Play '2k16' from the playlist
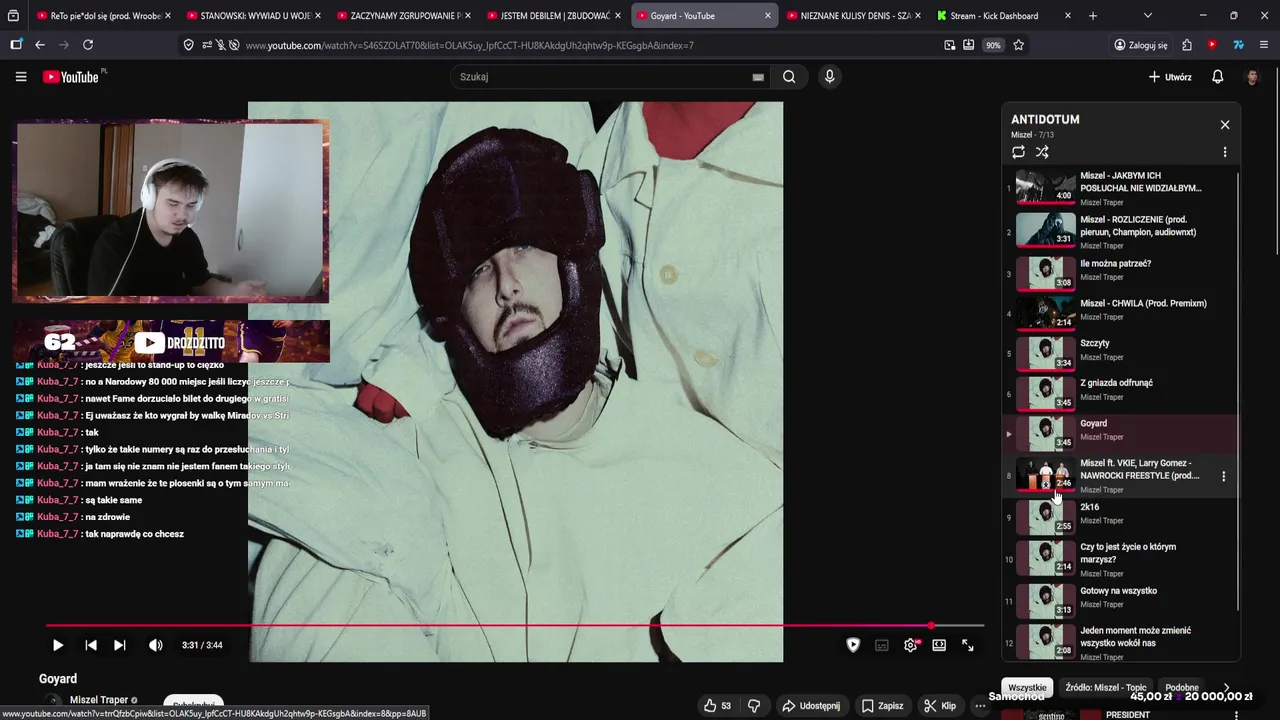This screenshot has height=720, width=1280. [1121, 517]
